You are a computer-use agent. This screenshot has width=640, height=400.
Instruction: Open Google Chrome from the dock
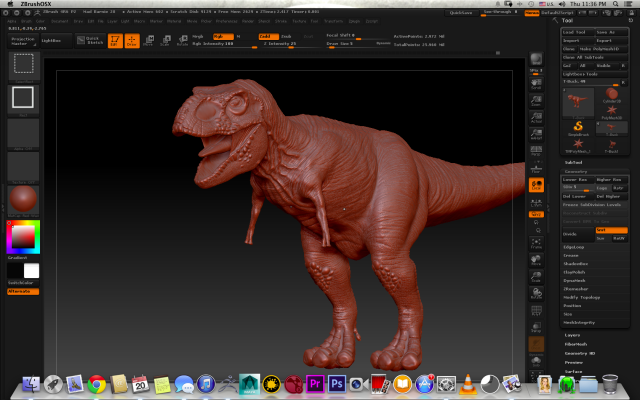click(x=97, y=384)
